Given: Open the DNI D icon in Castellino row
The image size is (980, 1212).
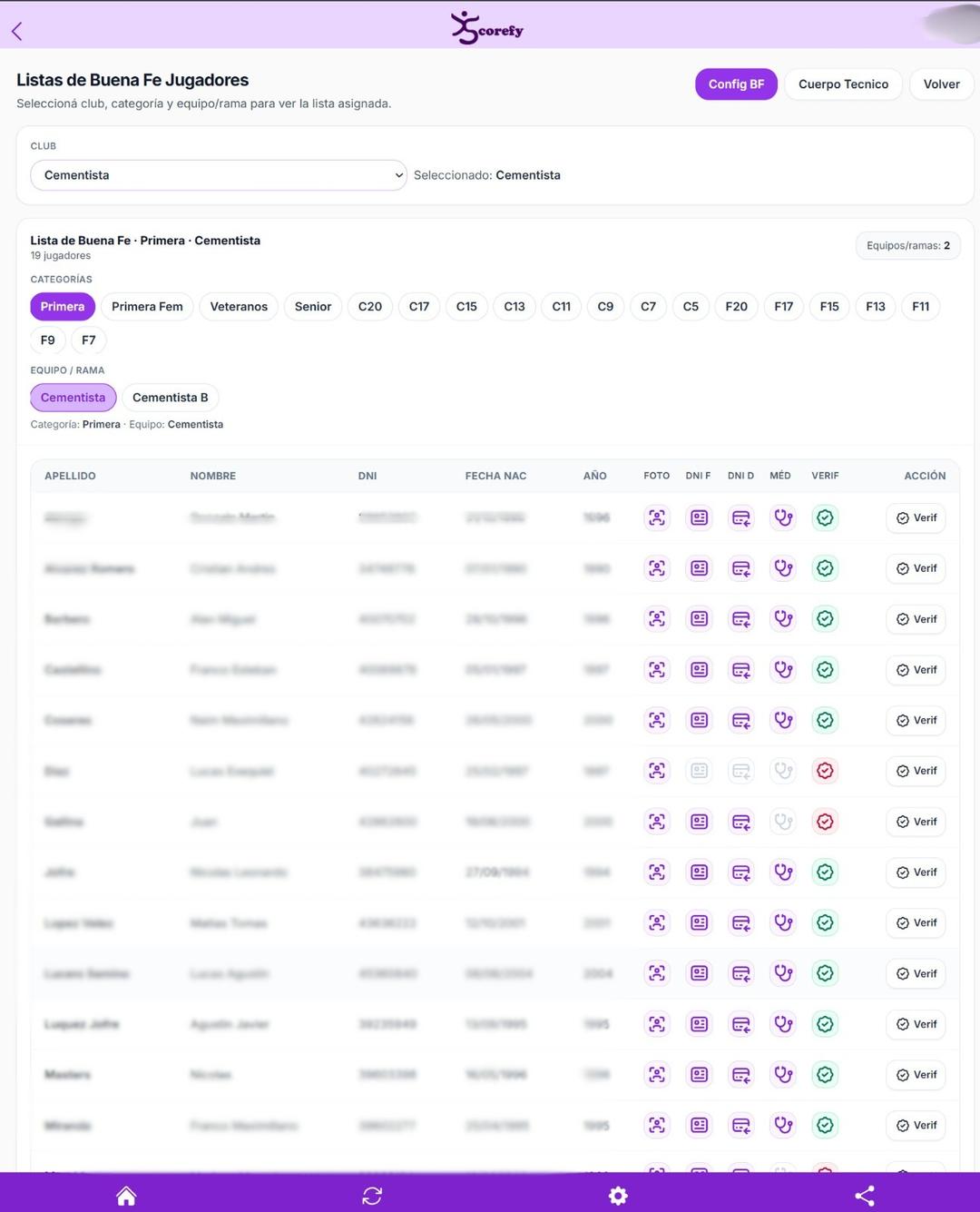Looking at the screenshot, I should (x=741, y=670).
